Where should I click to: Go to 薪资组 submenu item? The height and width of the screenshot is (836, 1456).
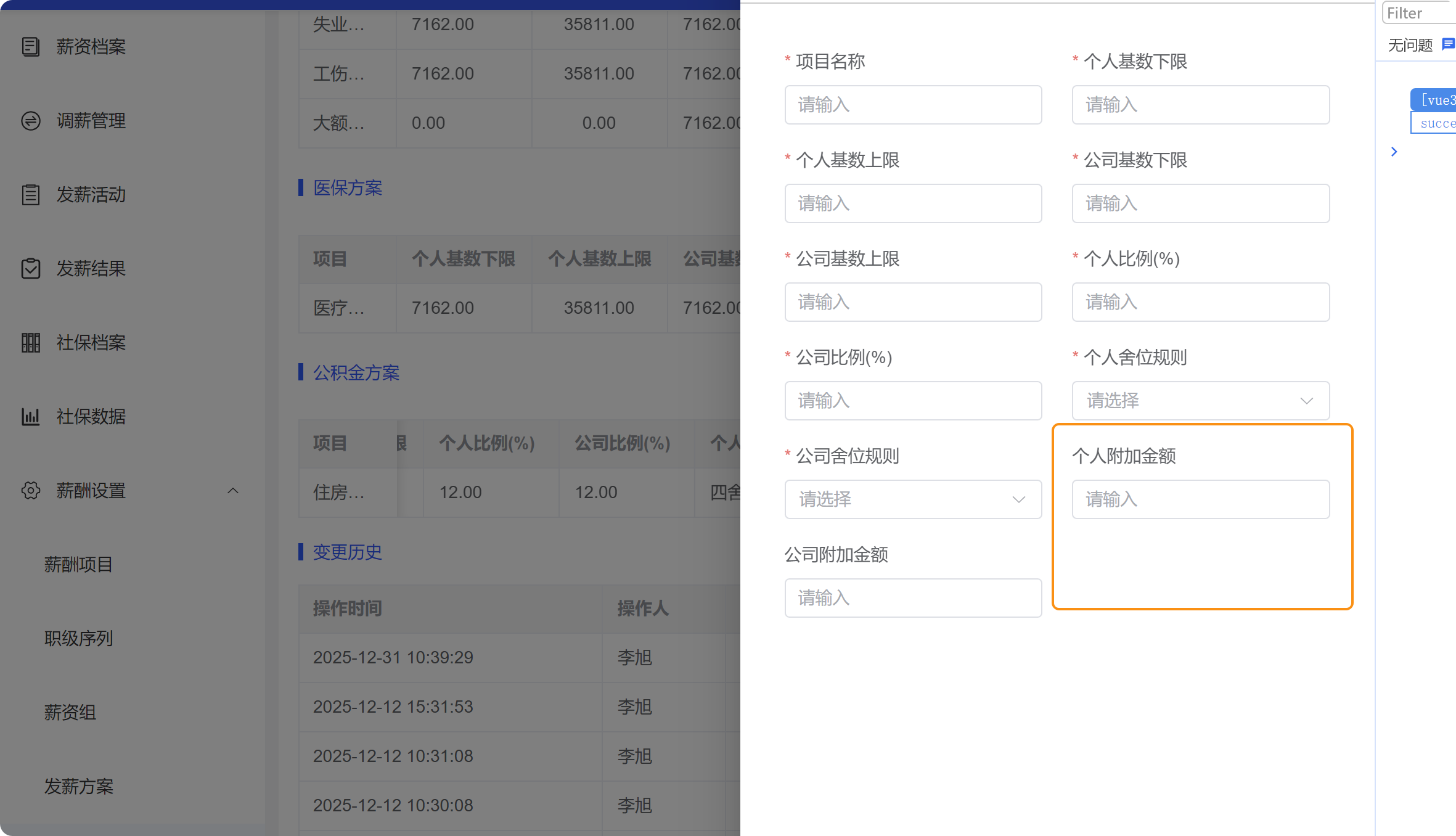(70, 713)
